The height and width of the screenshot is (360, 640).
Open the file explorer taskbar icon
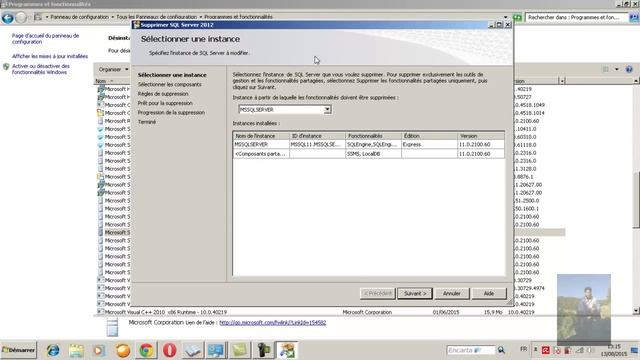pyautogui.click(x=76, y=350)
